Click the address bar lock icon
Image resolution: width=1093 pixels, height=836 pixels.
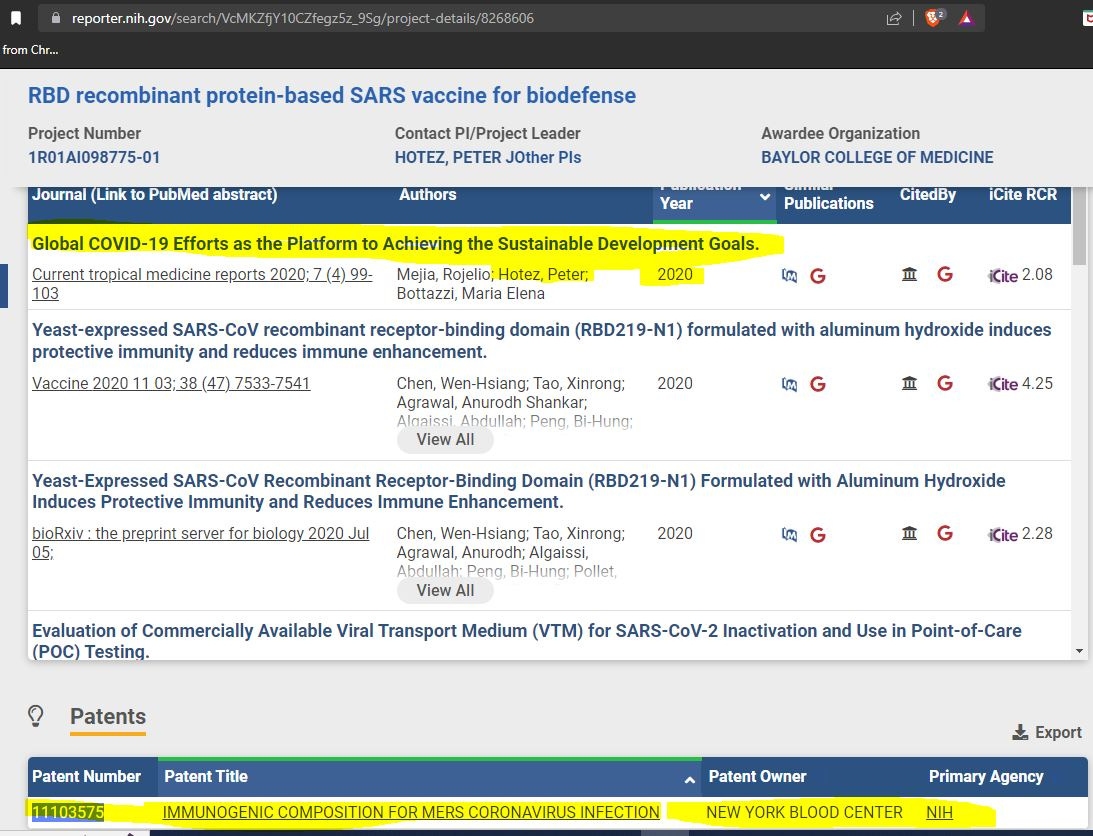coord(56,18)
